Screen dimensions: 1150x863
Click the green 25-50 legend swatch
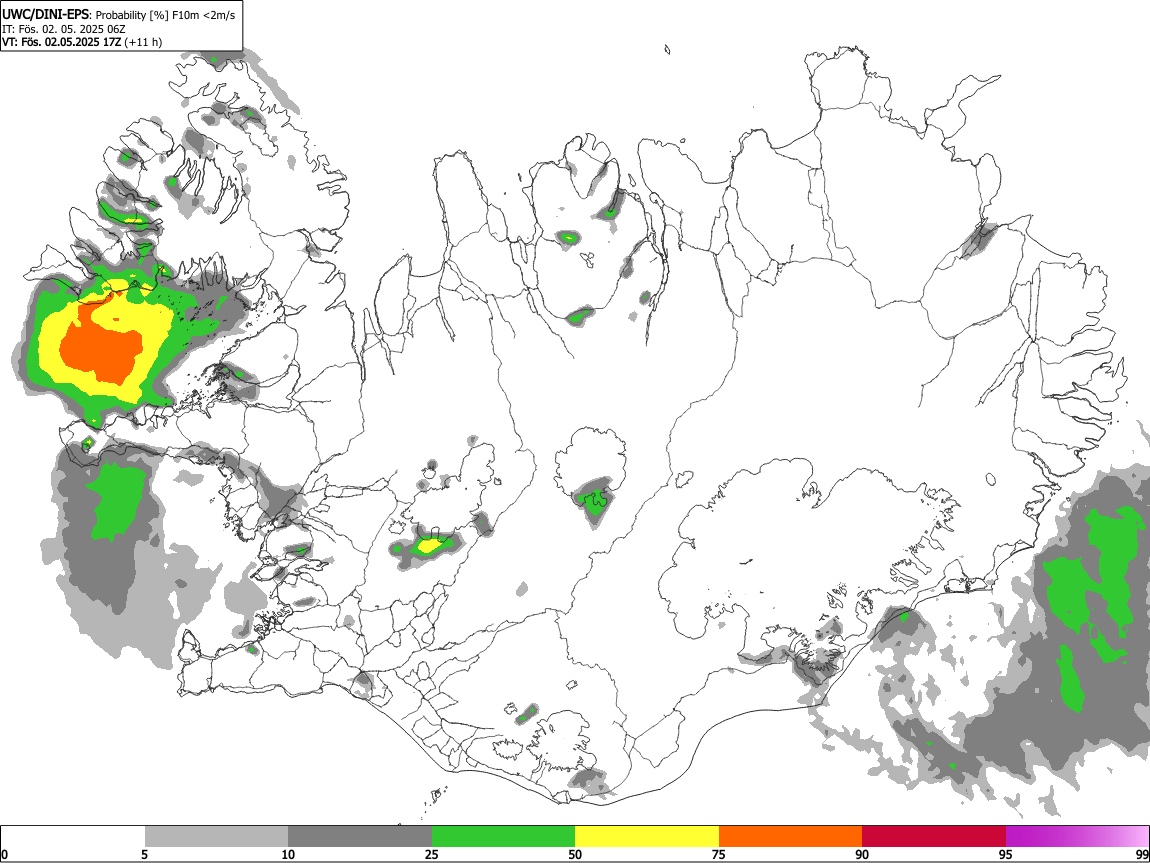(x=503, y=837)
